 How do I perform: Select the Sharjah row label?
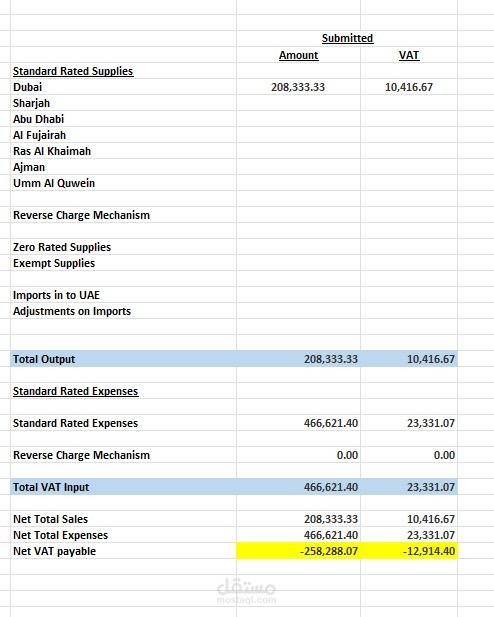tap(31, 103)
